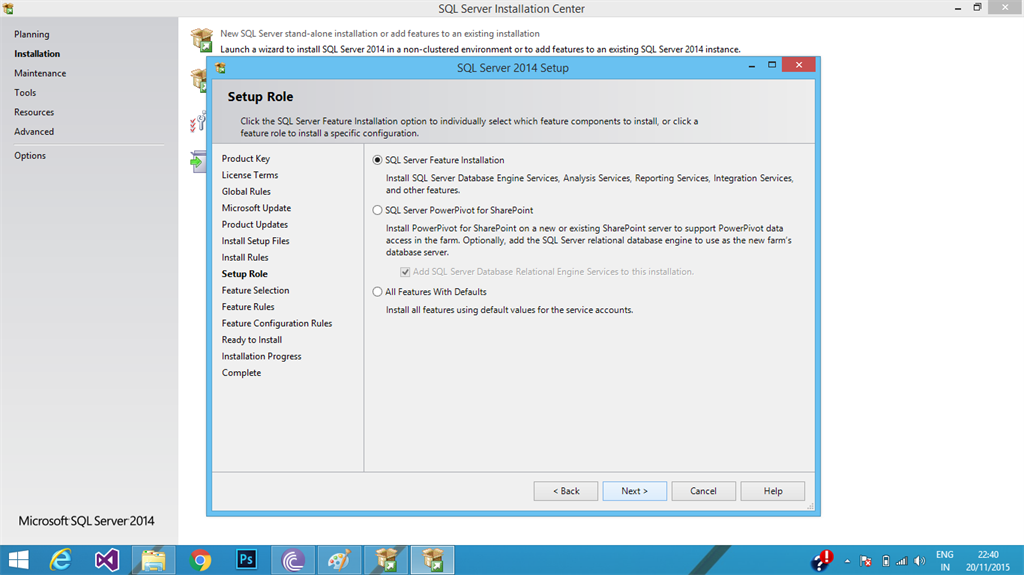Open Maintenance section in Installation Center
This screenshot has height=575, width=1024.
point(40,73)
